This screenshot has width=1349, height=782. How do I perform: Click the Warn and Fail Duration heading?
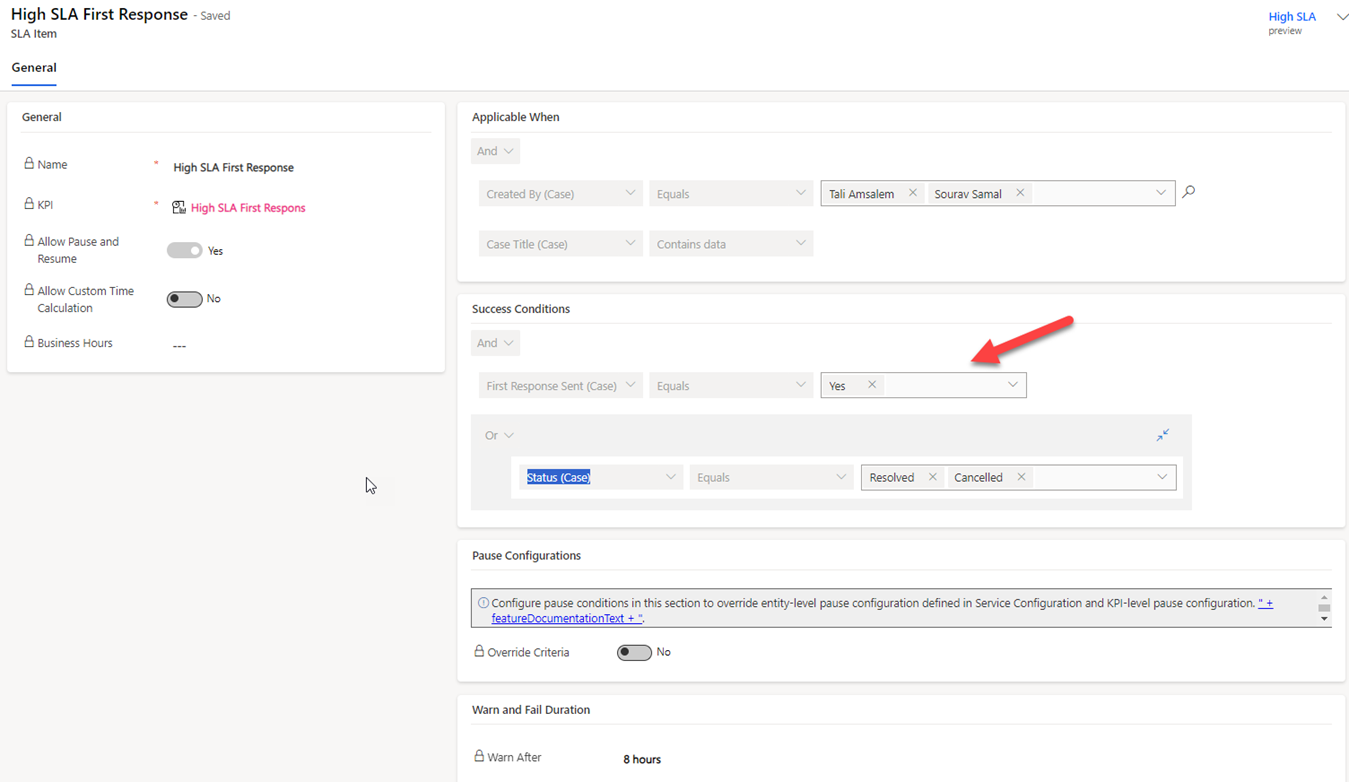531,710
